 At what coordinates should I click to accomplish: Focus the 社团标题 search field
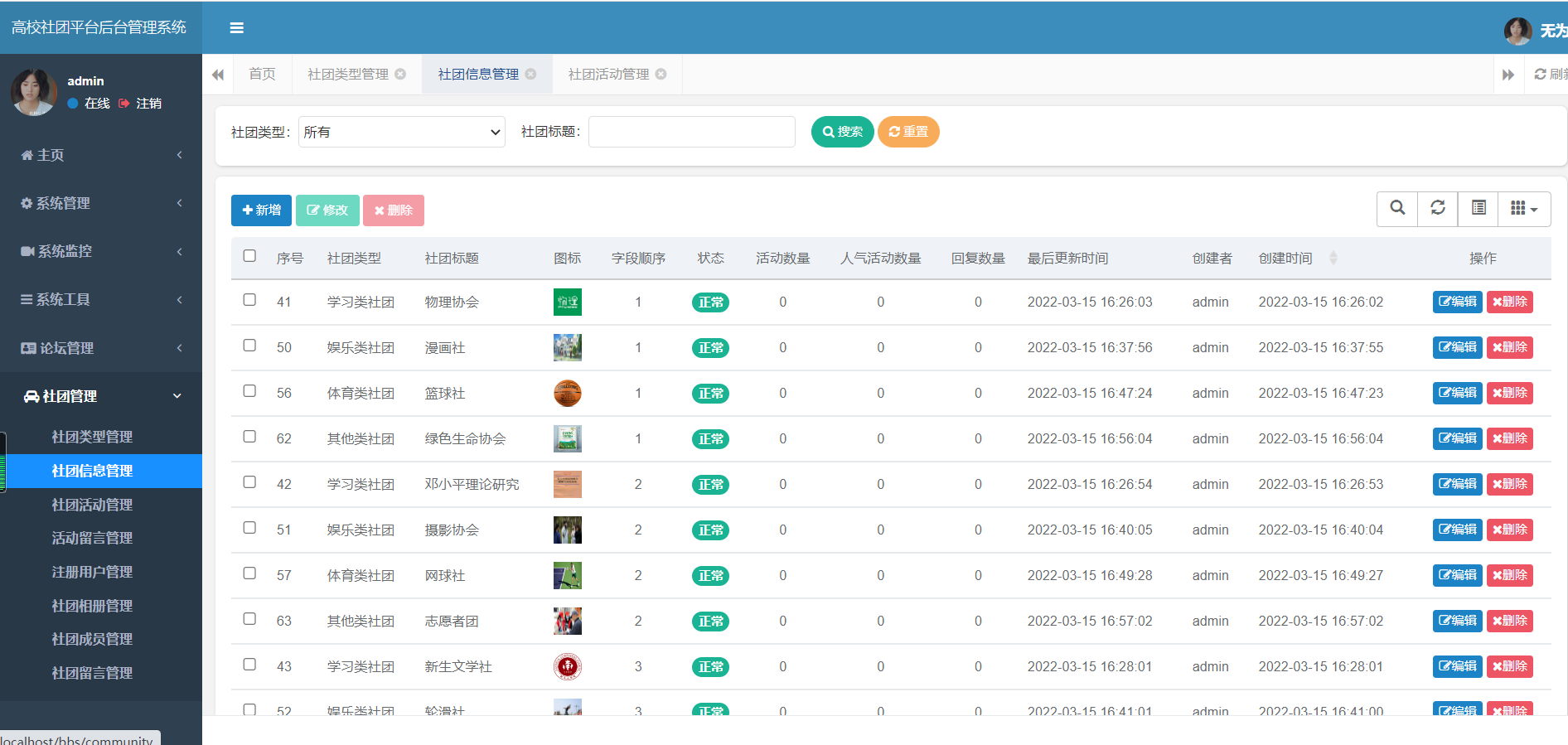(x=692, y=132)
